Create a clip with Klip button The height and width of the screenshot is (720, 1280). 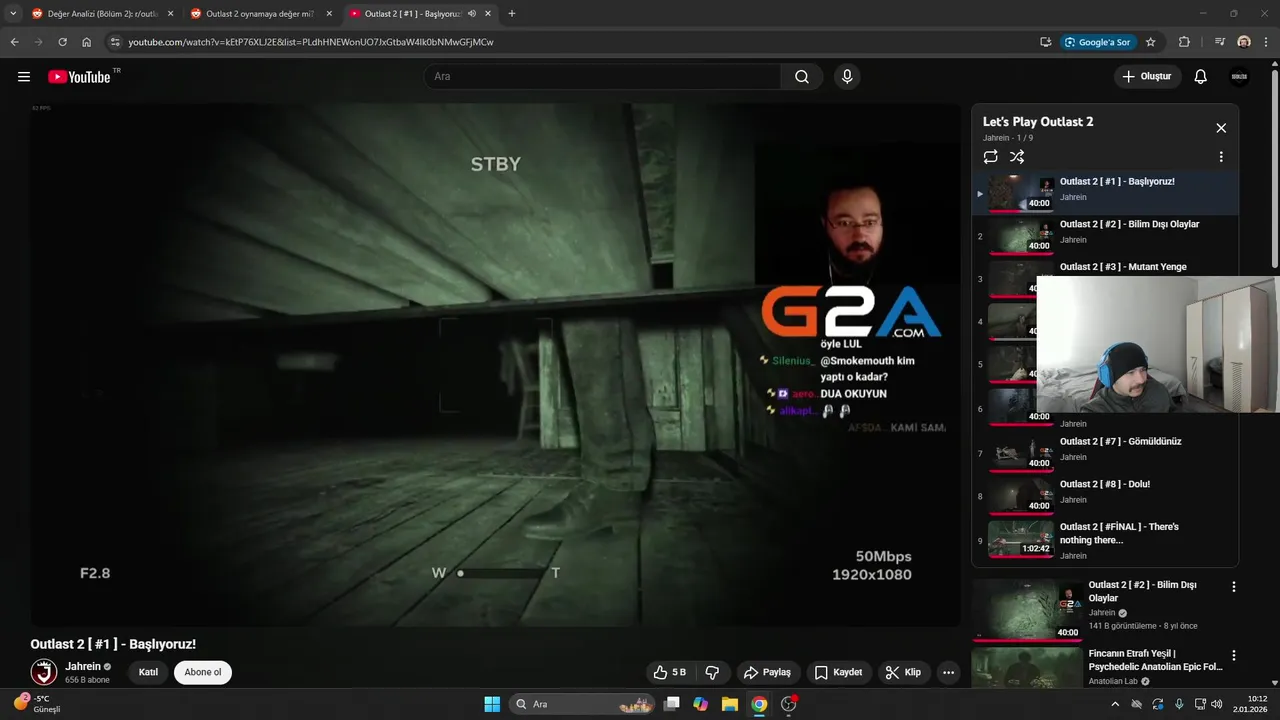tap(903, 672)
